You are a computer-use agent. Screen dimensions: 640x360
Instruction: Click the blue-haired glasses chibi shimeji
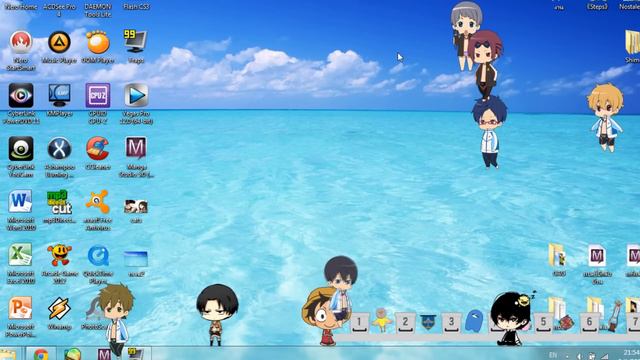489,132
